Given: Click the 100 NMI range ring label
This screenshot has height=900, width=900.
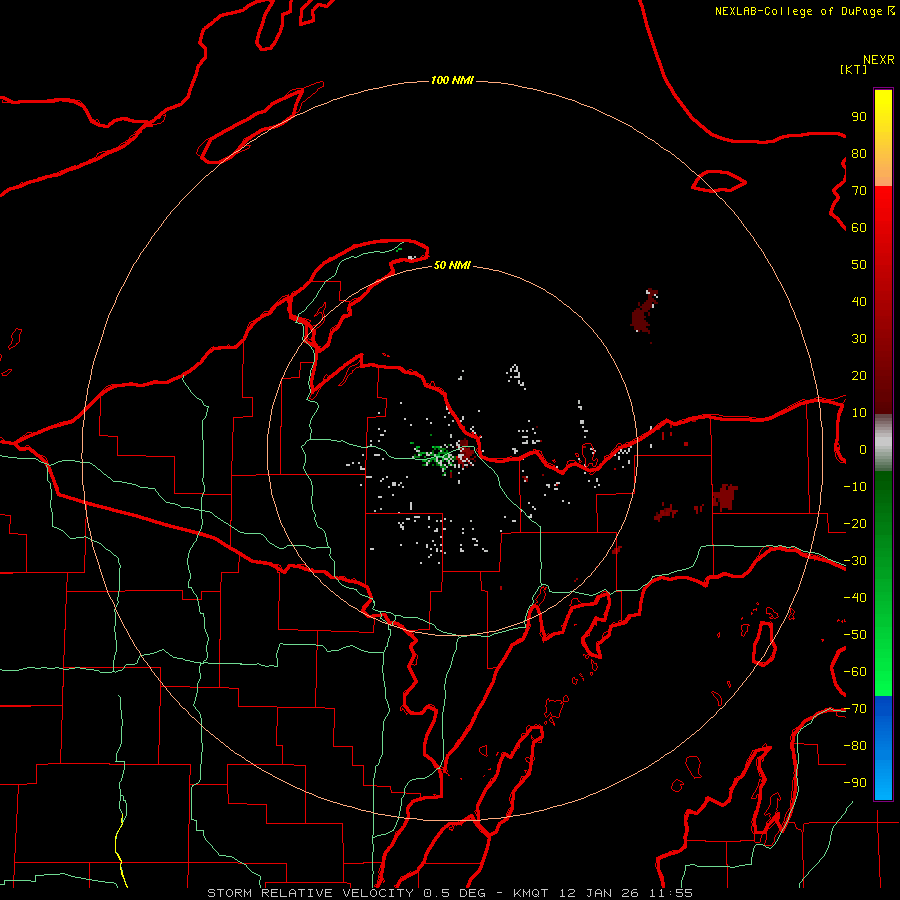Looking at the screenshot, I should 452,80.
